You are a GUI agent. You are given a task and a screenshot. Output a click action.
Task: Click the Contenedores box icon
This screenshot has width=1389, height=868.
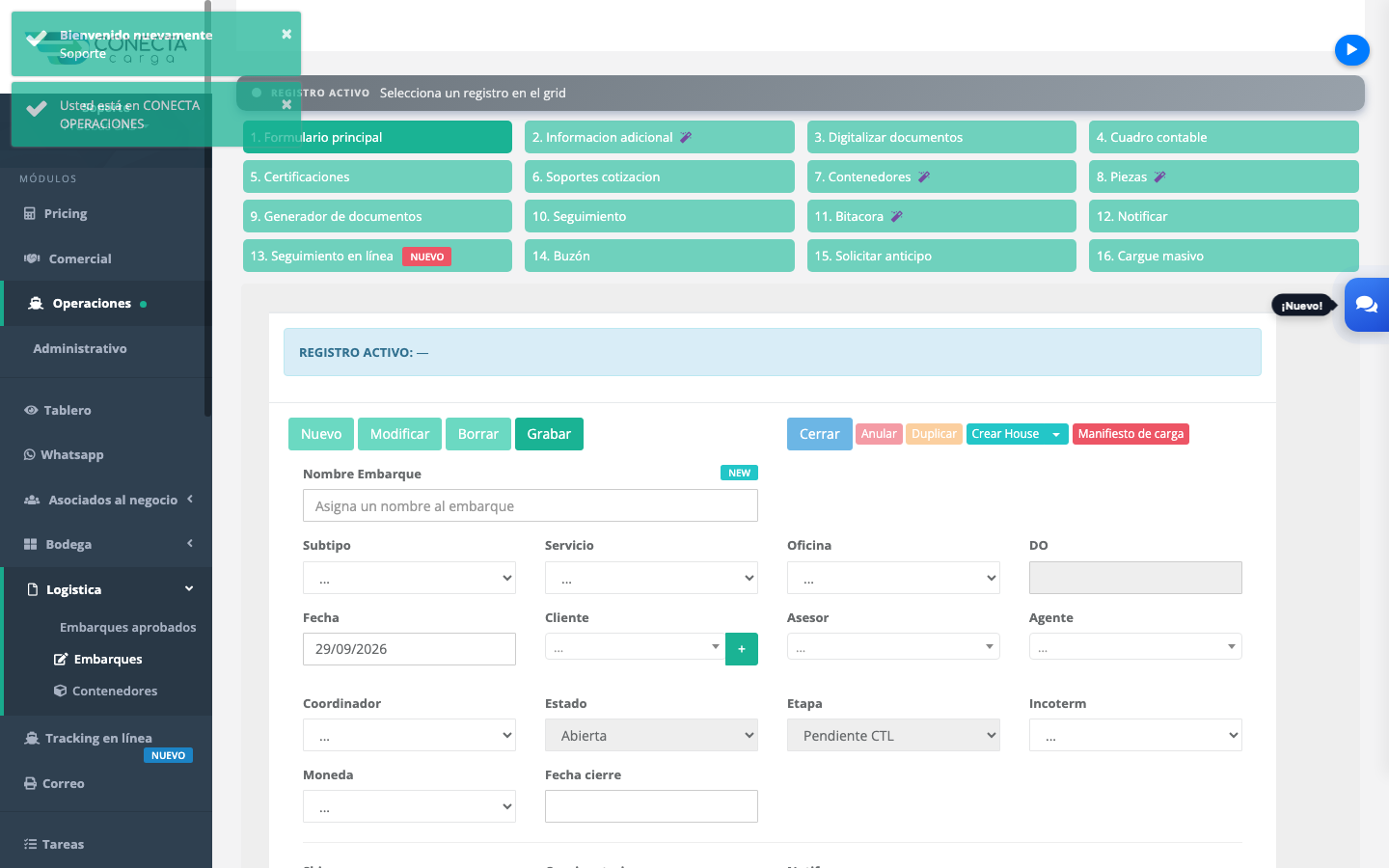pyautogui.click(x=60, y=691)
